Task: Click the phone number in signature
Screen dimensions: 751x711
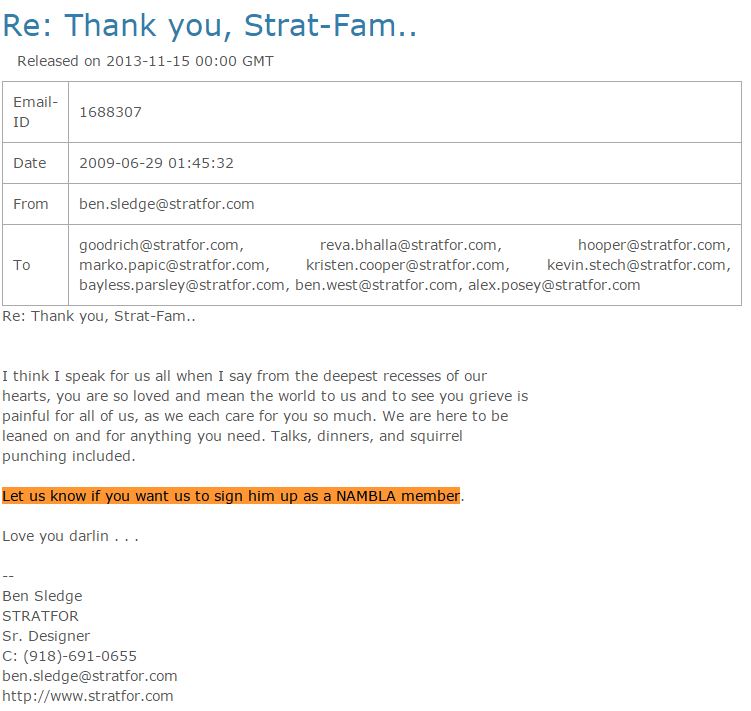Action: (x=69, y=656)
